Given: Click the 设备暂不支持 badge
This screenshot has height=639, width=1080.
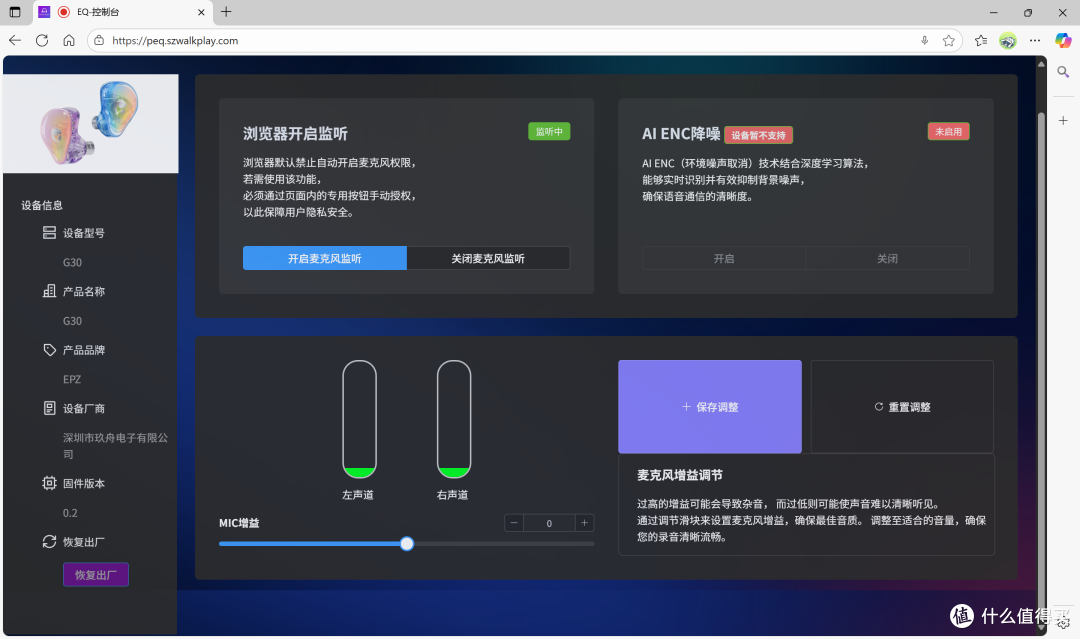Looking at the screenshot, I should [x=758, y=135].
